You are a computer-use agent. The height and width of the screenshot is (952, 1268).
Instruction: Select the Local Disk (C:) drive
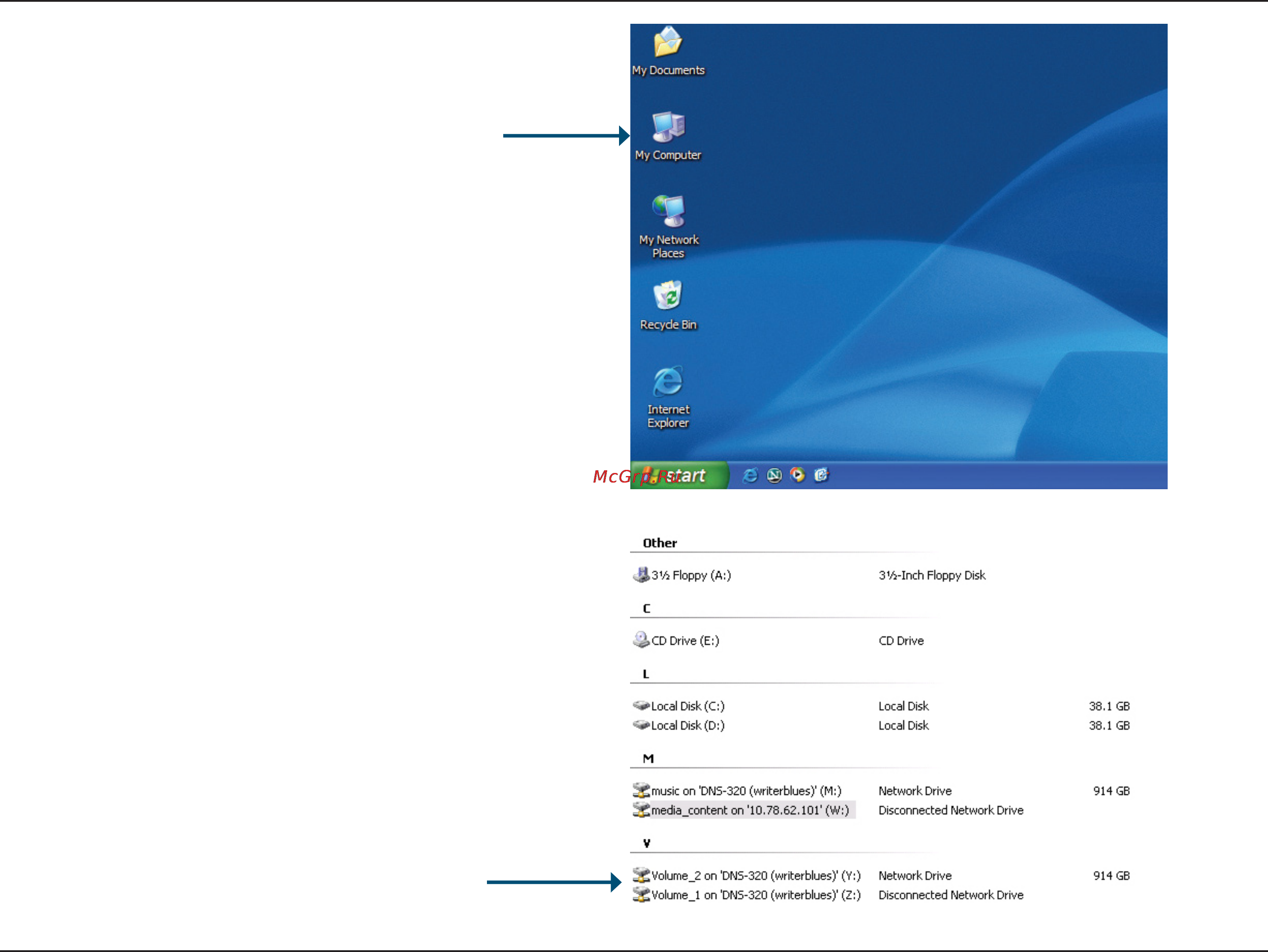click(679, 705)
